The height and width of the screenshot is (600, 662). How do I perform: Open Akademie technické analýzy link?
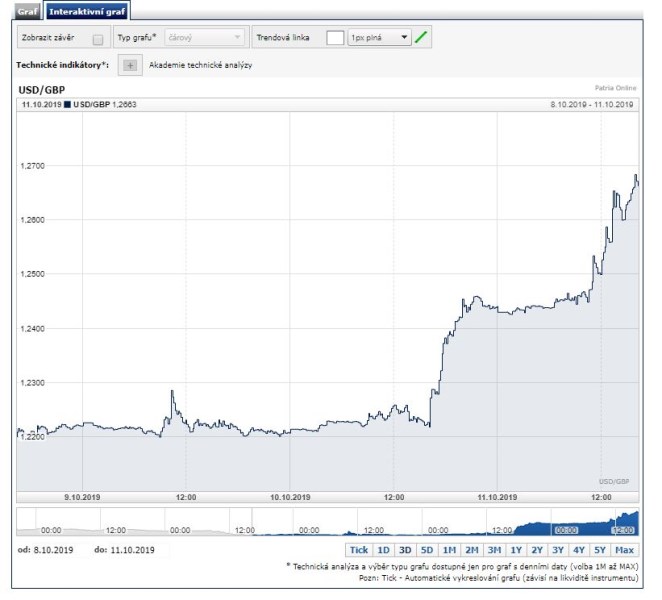(200, 65)
